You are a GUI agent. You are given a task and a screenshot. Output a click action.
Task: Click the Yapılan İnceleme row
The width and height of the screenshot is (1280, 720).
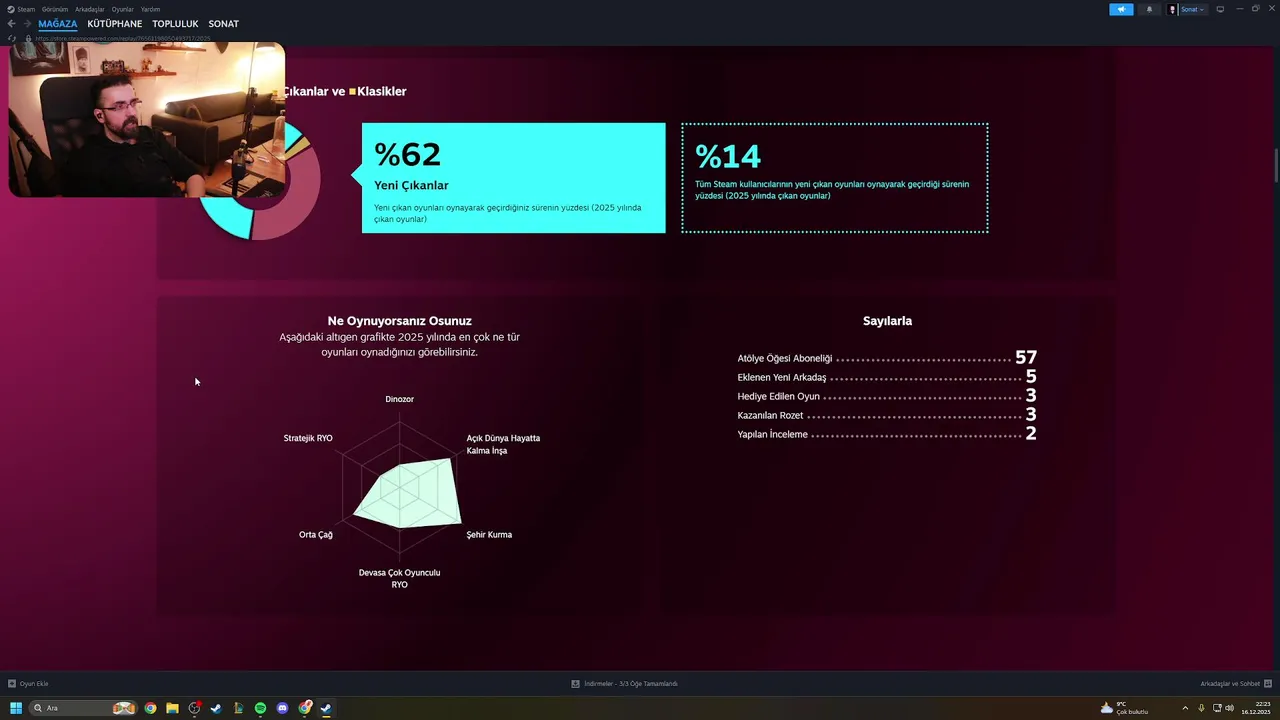point(887,434)
